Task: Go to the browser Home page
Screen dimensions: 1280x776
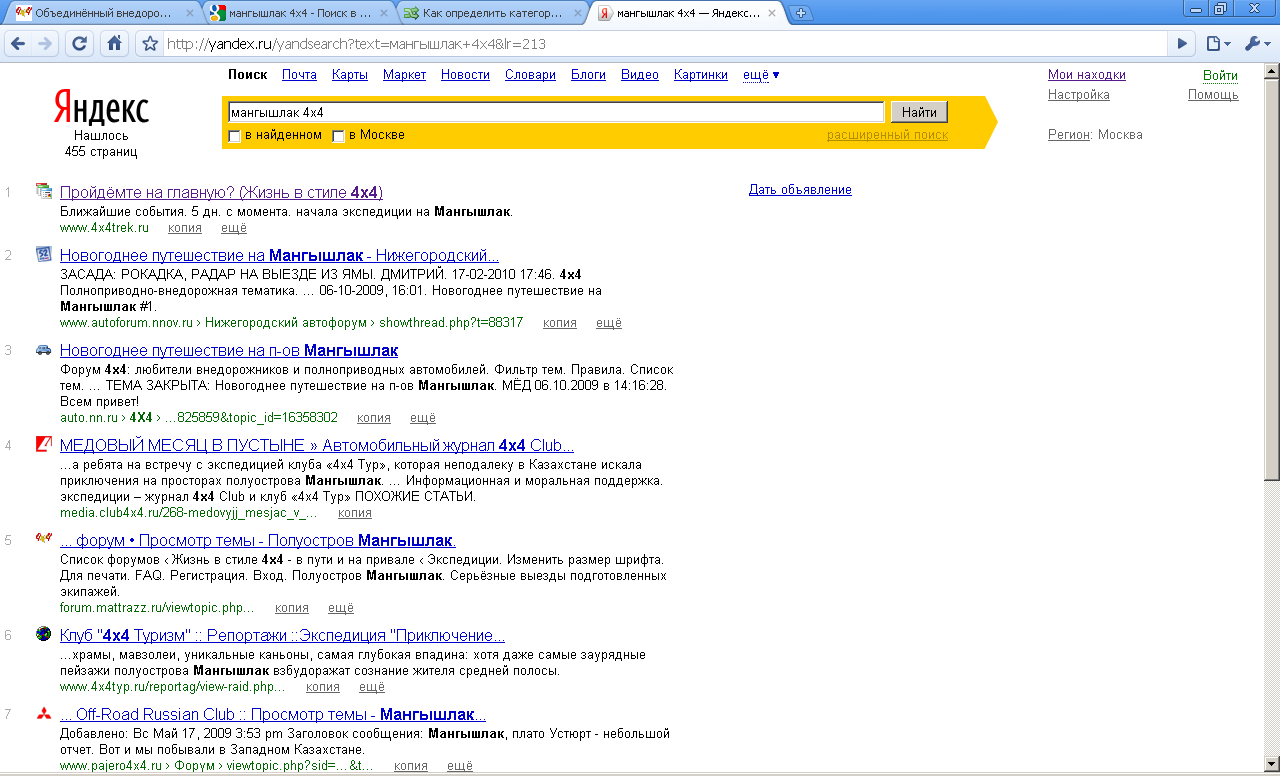Action: (115, 44)
